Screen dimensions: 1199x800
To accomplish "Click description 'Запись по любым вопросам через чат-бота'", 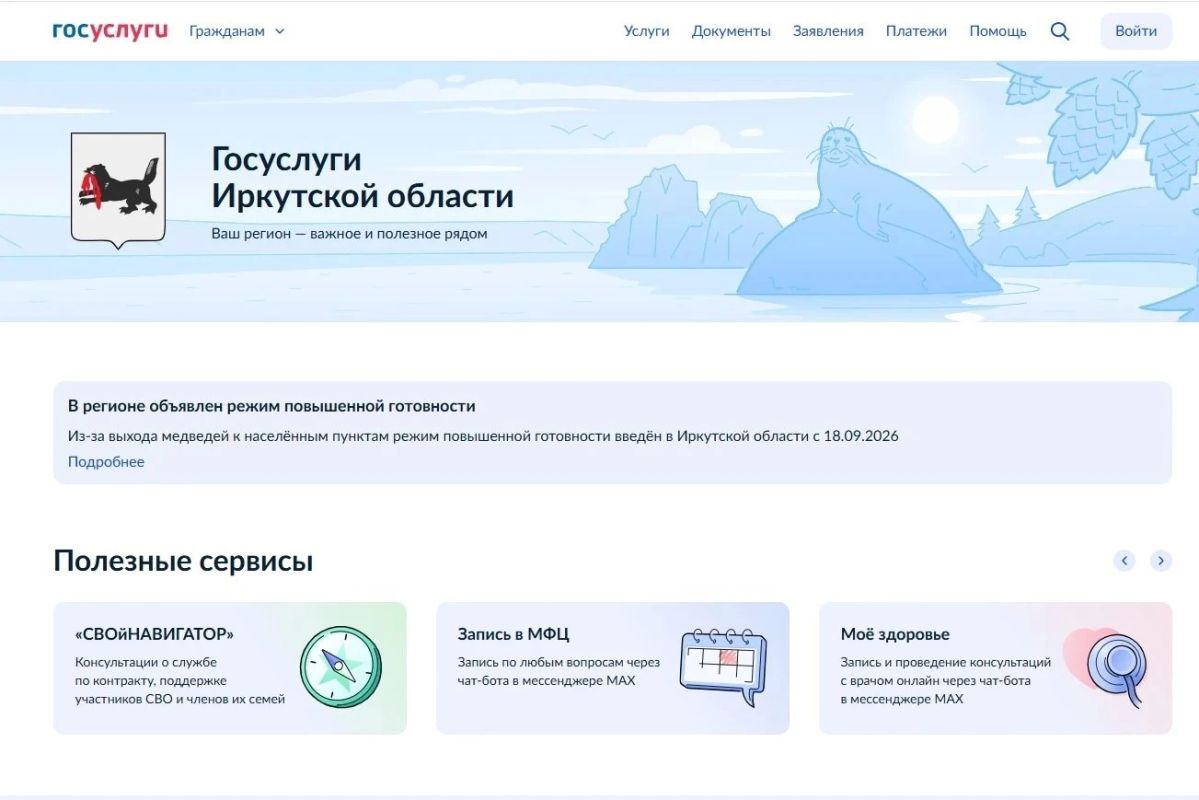I will (558, 672).
